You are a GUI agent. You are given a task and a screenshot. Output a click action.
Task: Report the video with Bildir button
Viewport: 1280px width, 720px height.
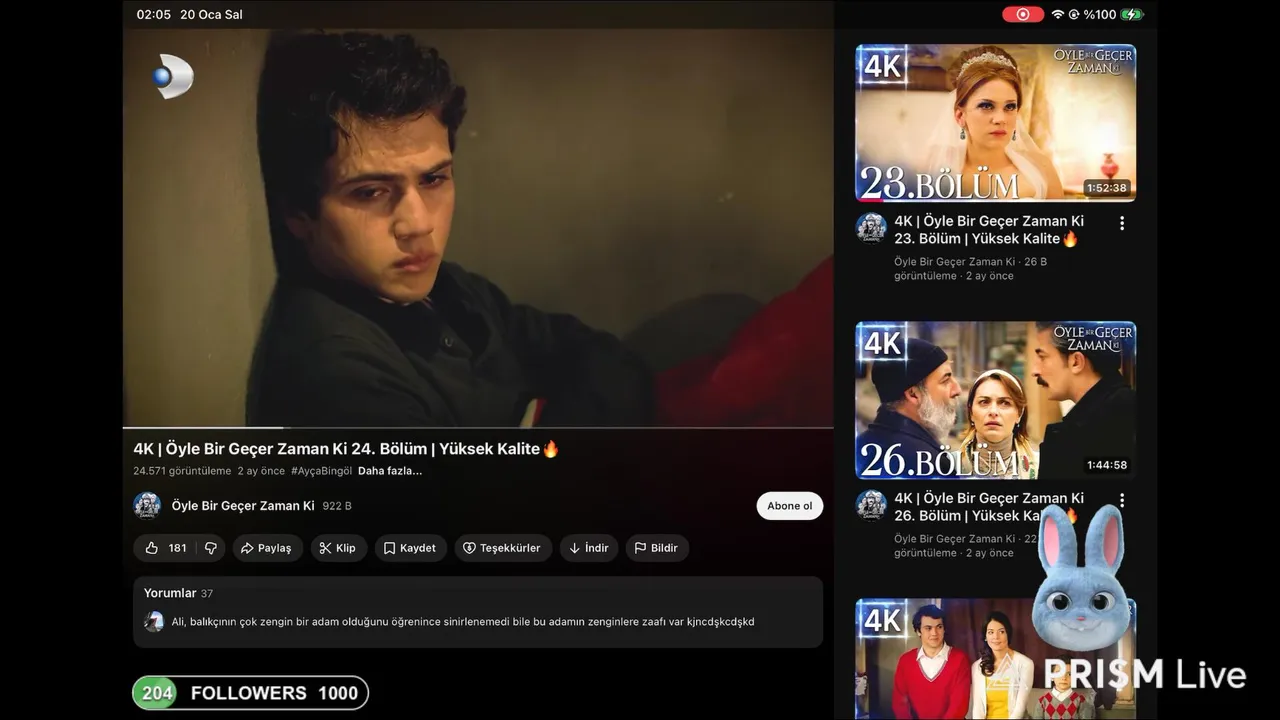click(656, 548)
